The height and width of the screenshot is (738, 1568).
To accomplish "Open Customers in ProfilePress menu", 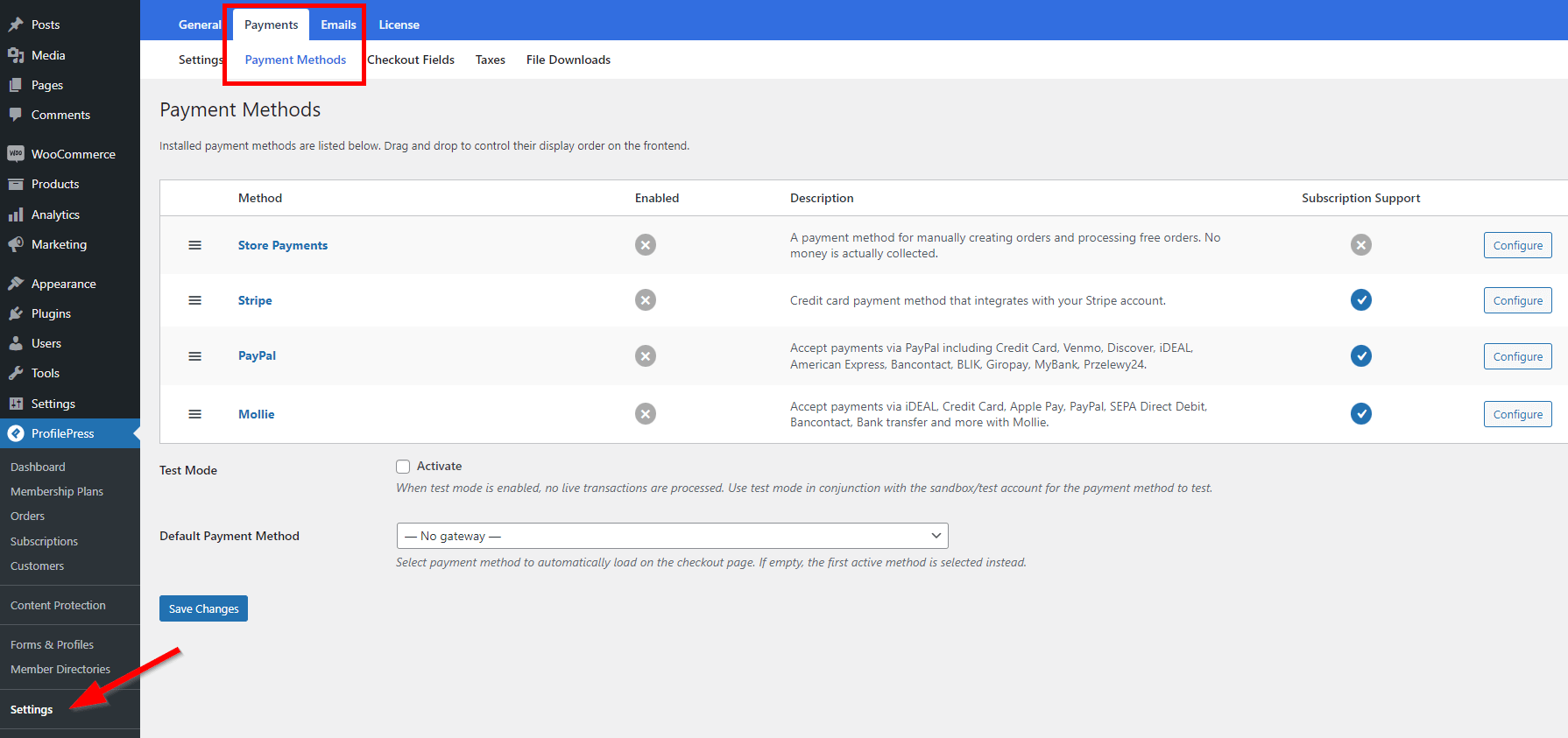I will pos(37,566).
